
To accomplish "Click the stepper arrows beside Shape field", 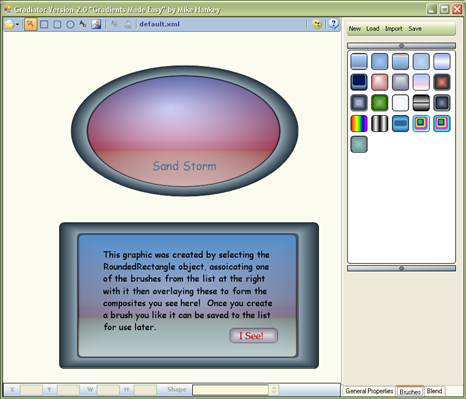I will click(x=274, y=390).
